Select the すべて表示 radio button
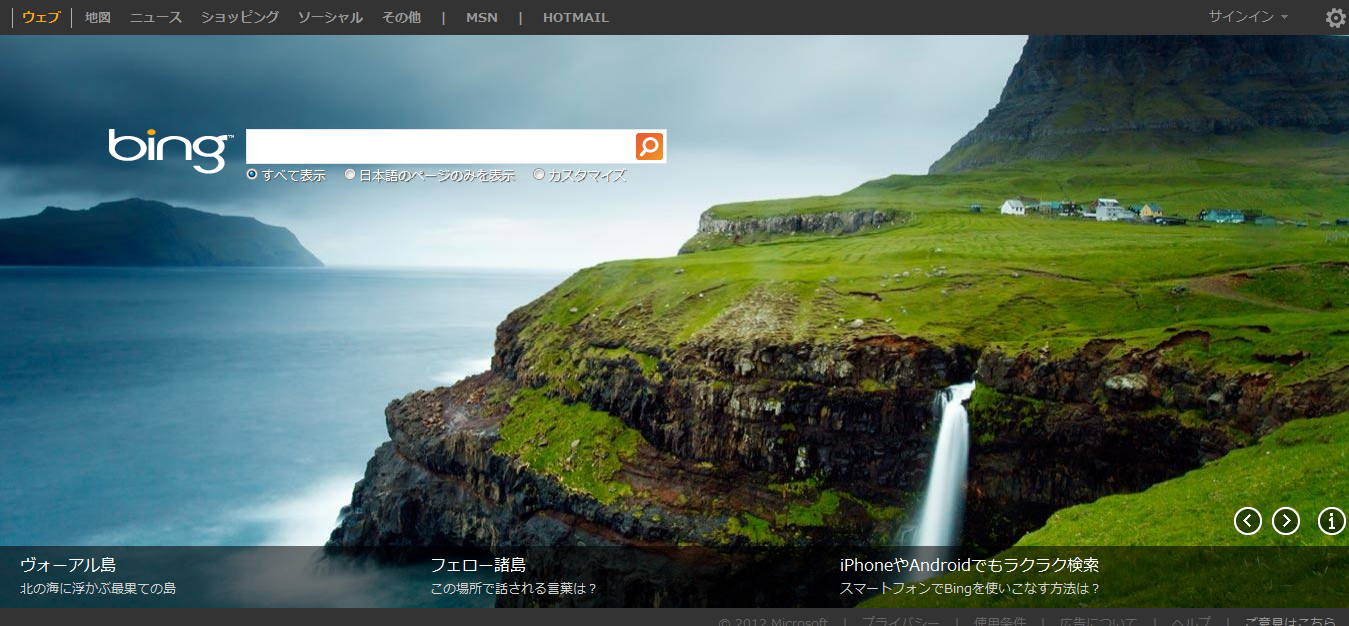Viewport: 1349px width, 626px height. (x=252, y=175)
